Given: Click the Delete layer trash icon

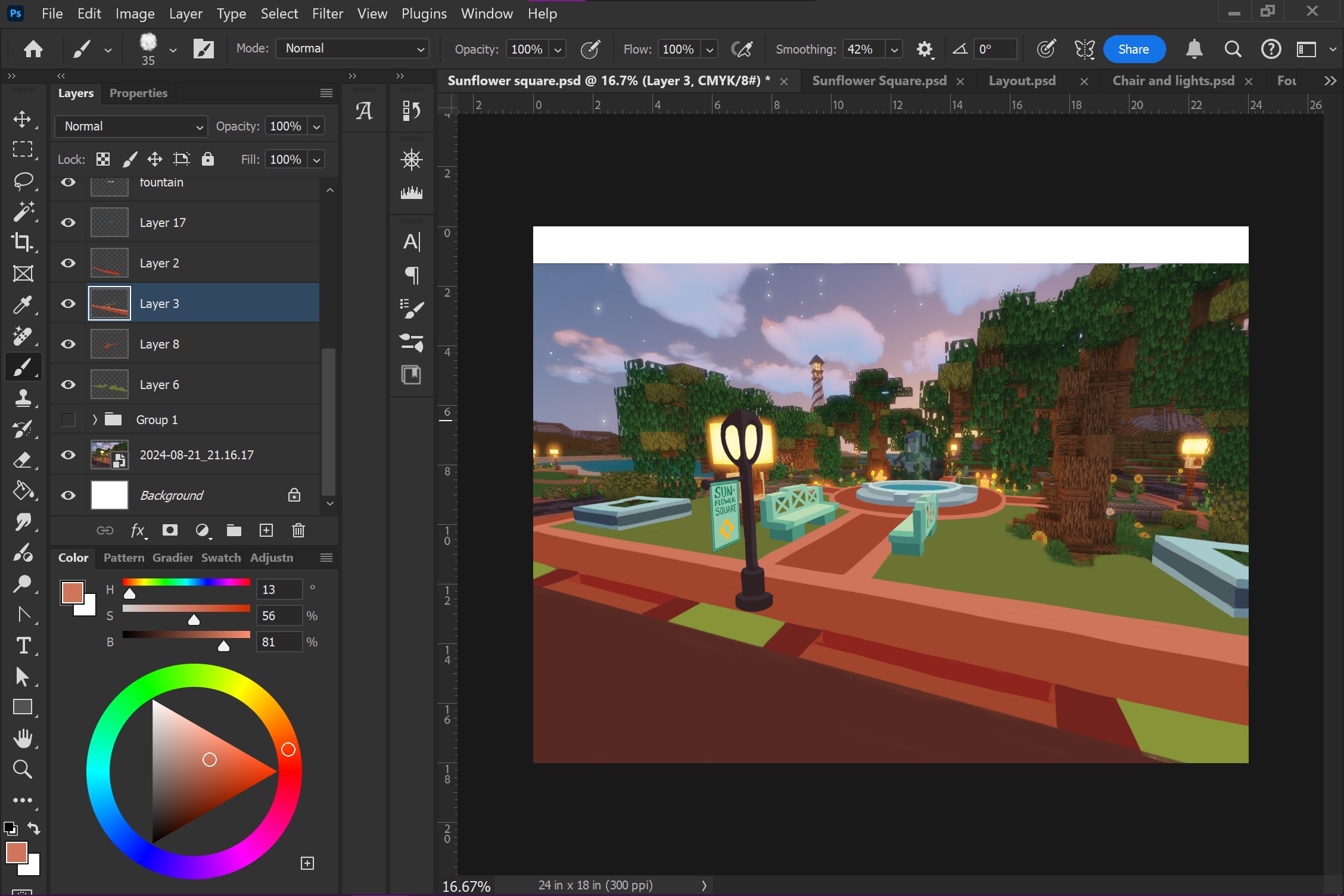Looking at the screenshot, I should (298, 530).
